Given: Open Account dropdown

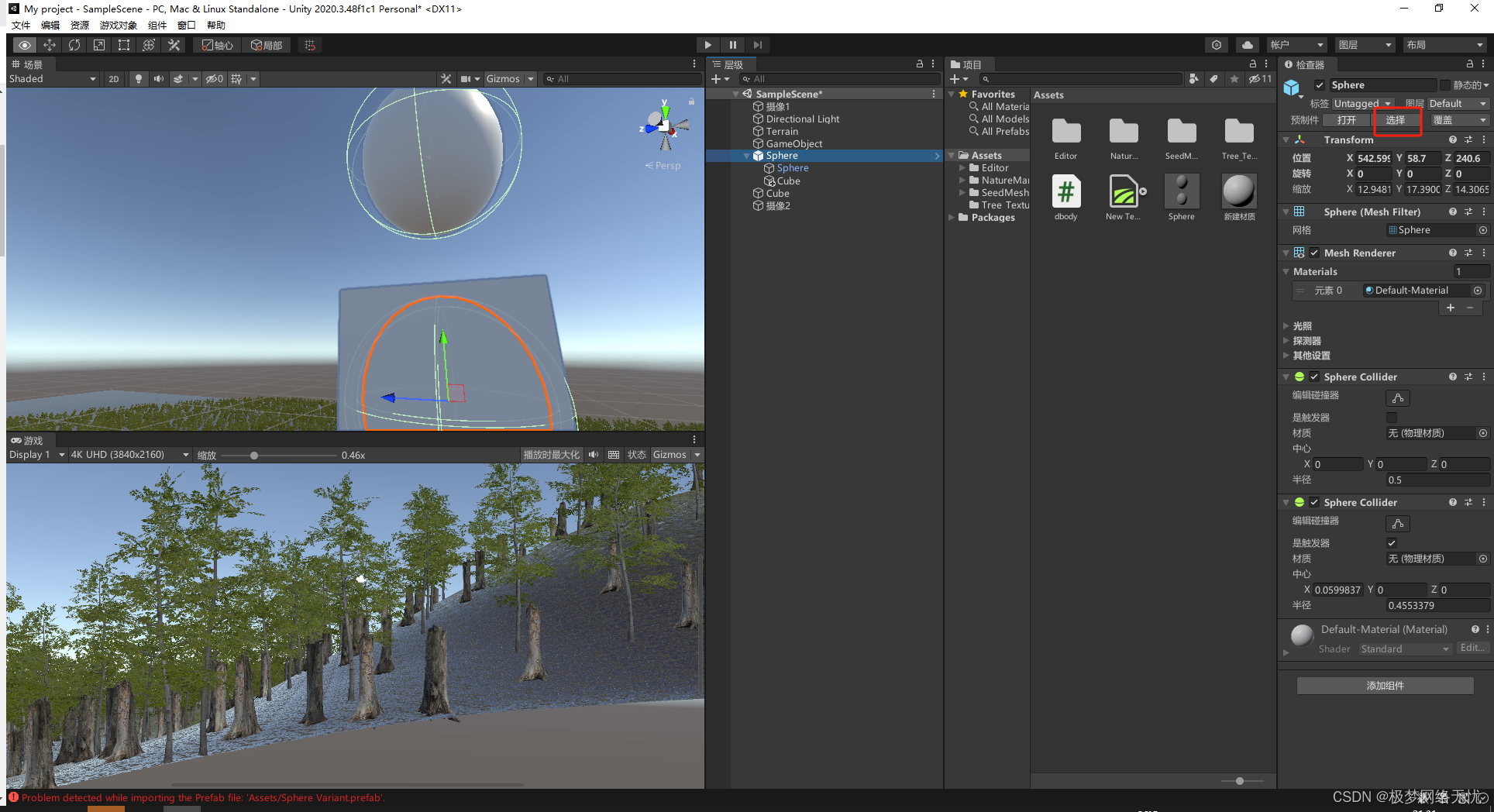Looking at the screenshot, I should coord(1297,45).
